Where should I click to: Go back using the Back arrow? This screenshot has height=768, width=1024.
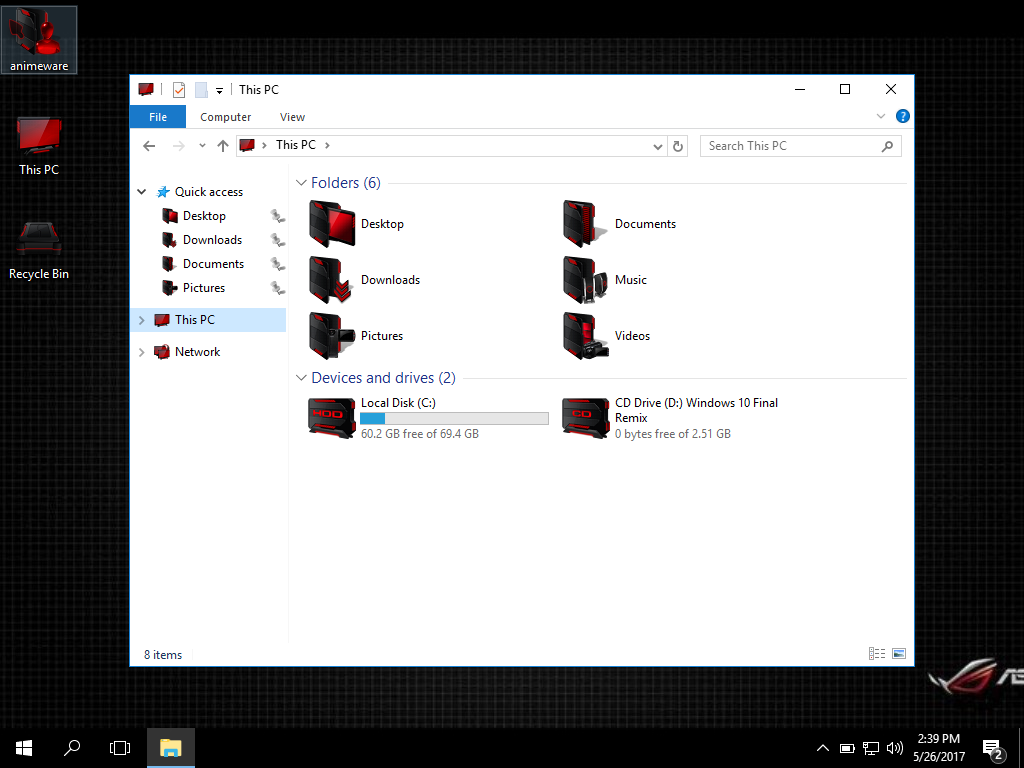[x=149, y=146]
